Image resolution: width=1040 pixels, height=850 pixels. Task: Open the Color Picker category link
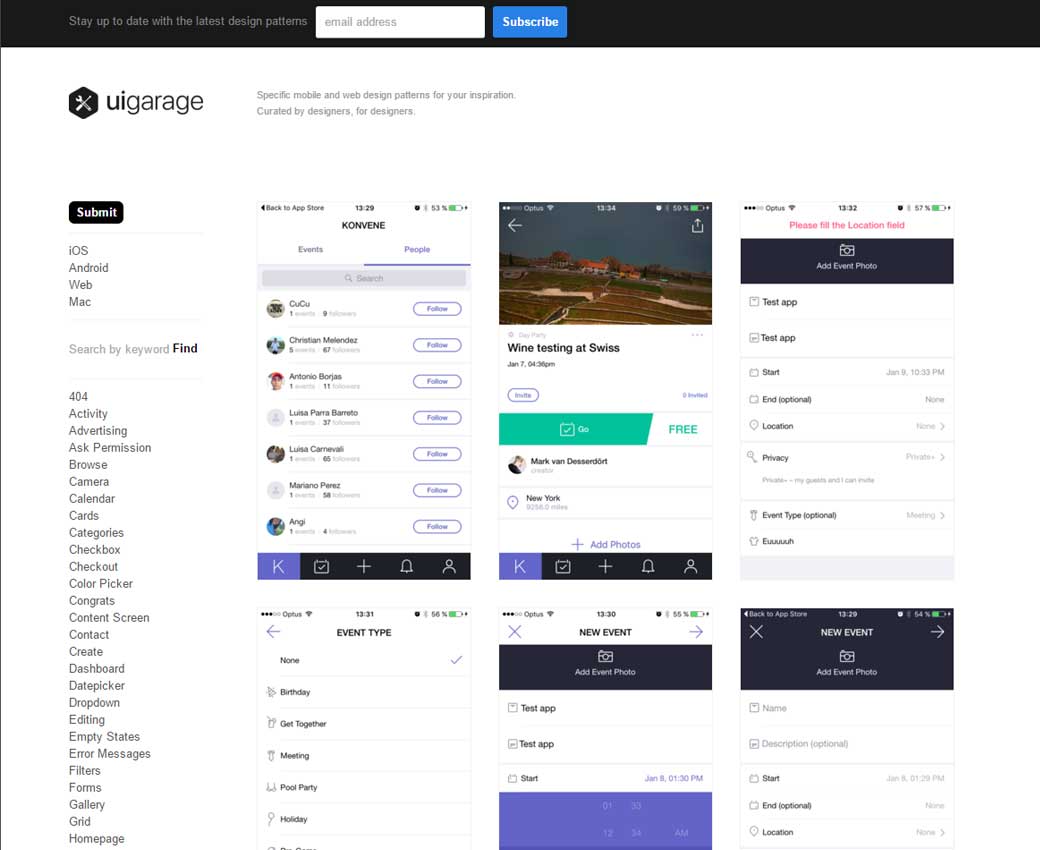(100, 584)
